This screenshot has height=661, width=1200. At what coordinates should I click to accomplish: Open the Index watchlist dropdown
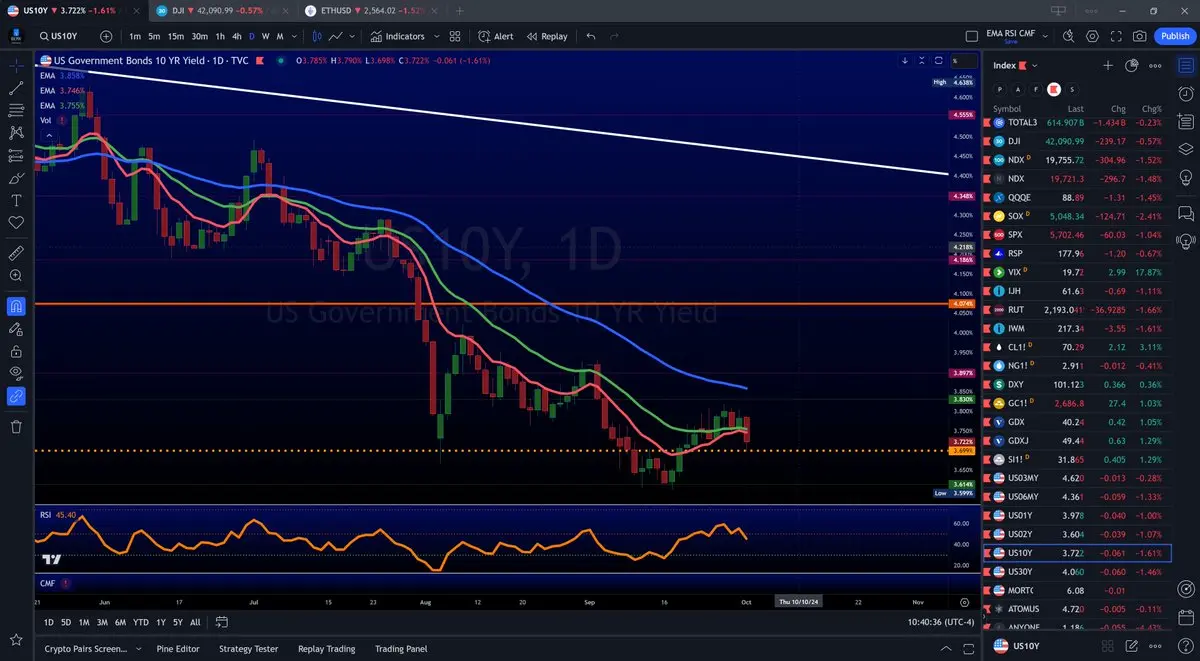(1034, 66)
